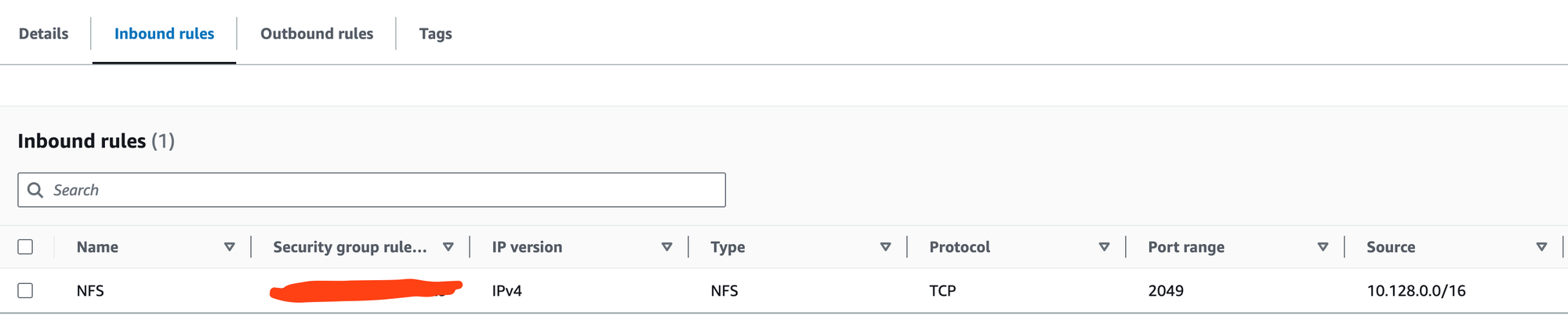Image resolution: width=1568 pixels, height=324 pixels.
Task: Select the NFS rule row checkbox
Action: (x=25, y=290)
